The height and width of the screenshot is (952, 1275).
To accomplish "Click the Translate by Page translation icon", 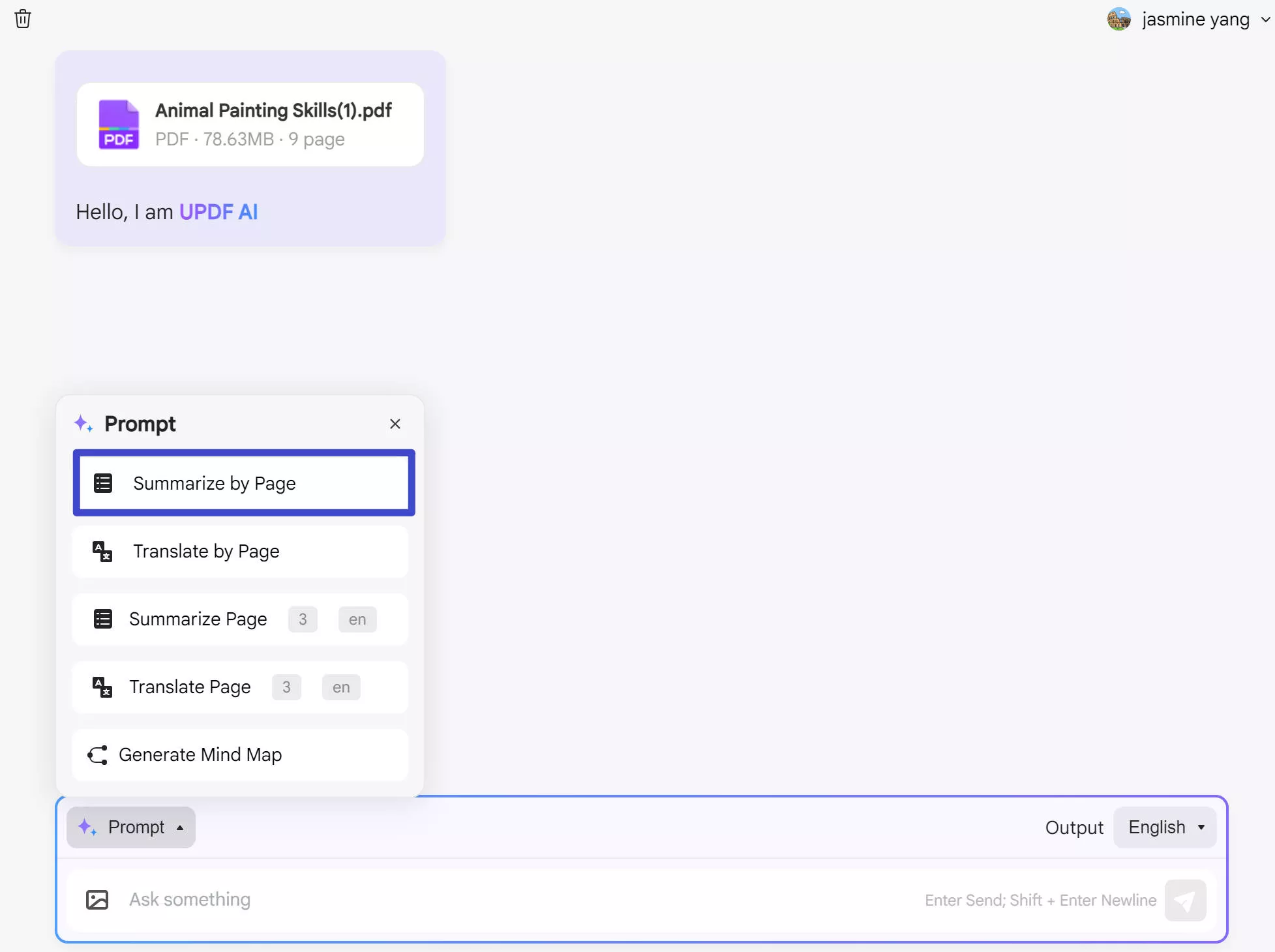I will pos(101,552).
